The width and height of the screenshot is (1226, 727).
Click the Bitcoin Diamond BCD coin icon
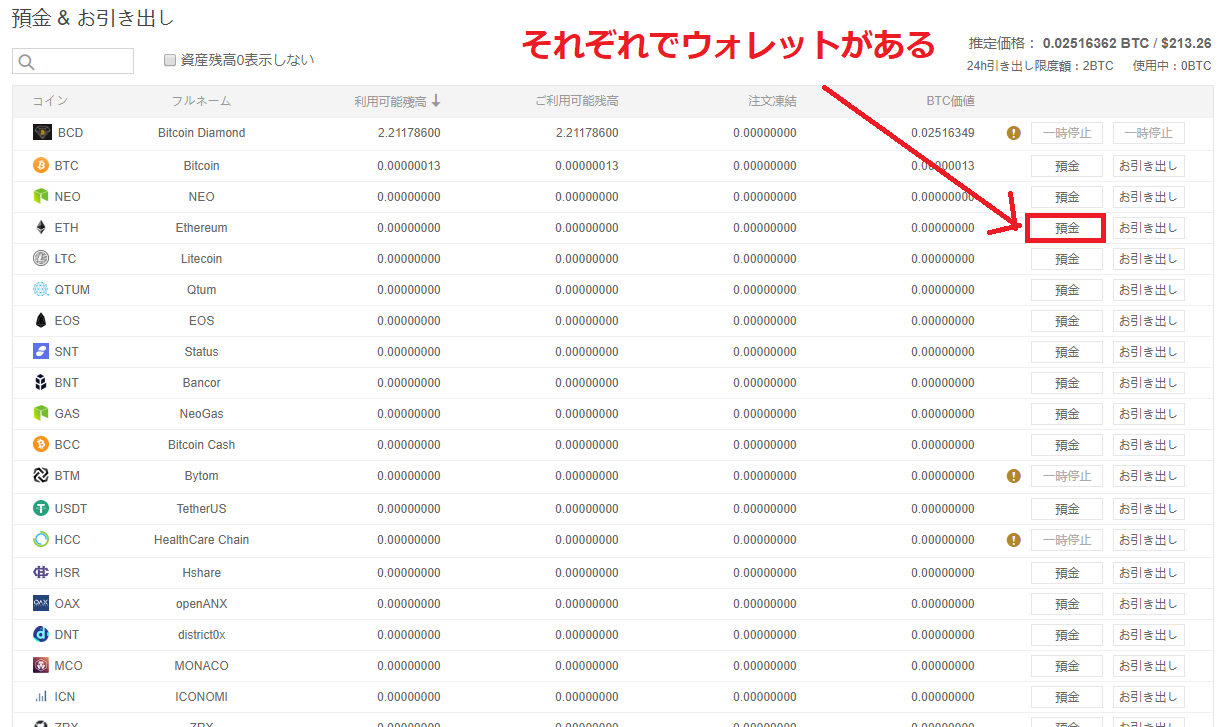42,133
